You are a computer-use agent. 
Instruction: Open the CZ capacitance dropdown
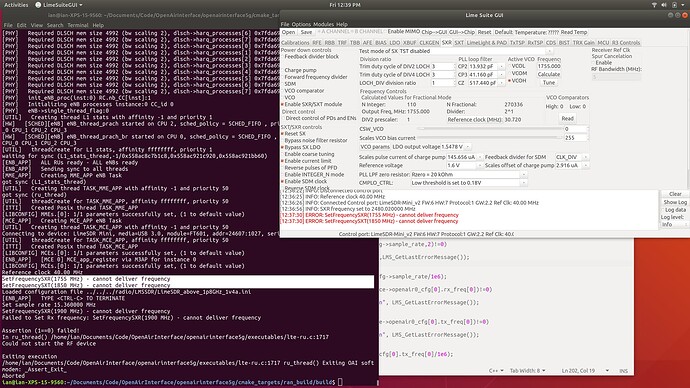(486, 83)
